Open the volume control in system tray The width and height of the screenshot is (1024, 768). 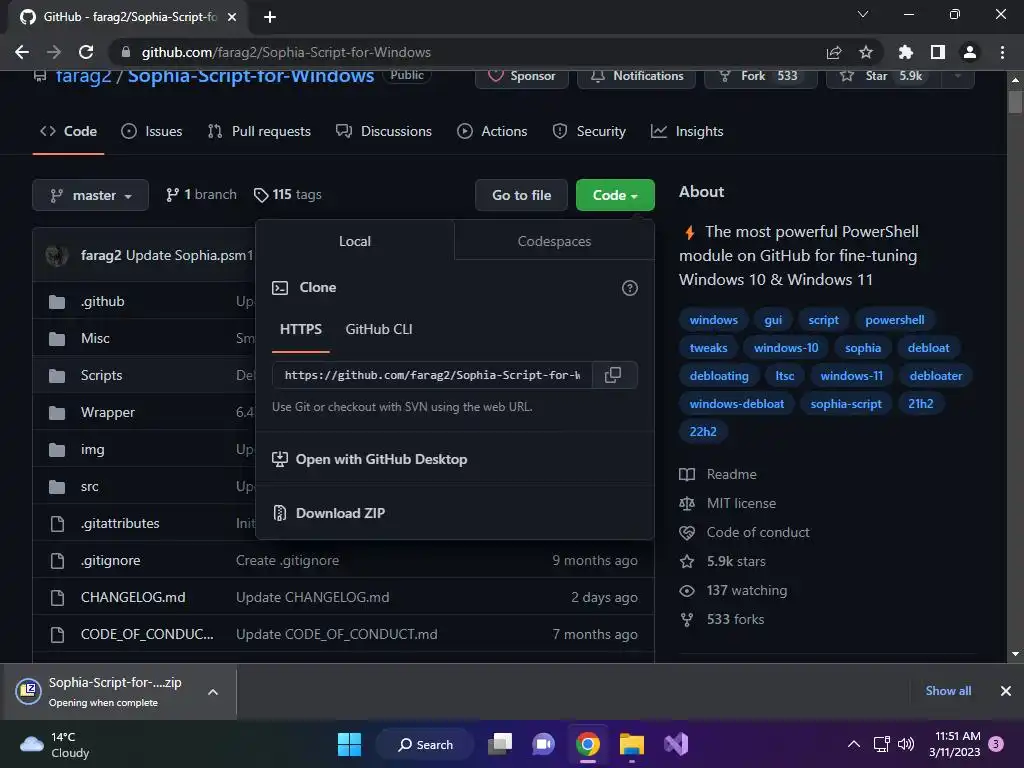point(906,744)
